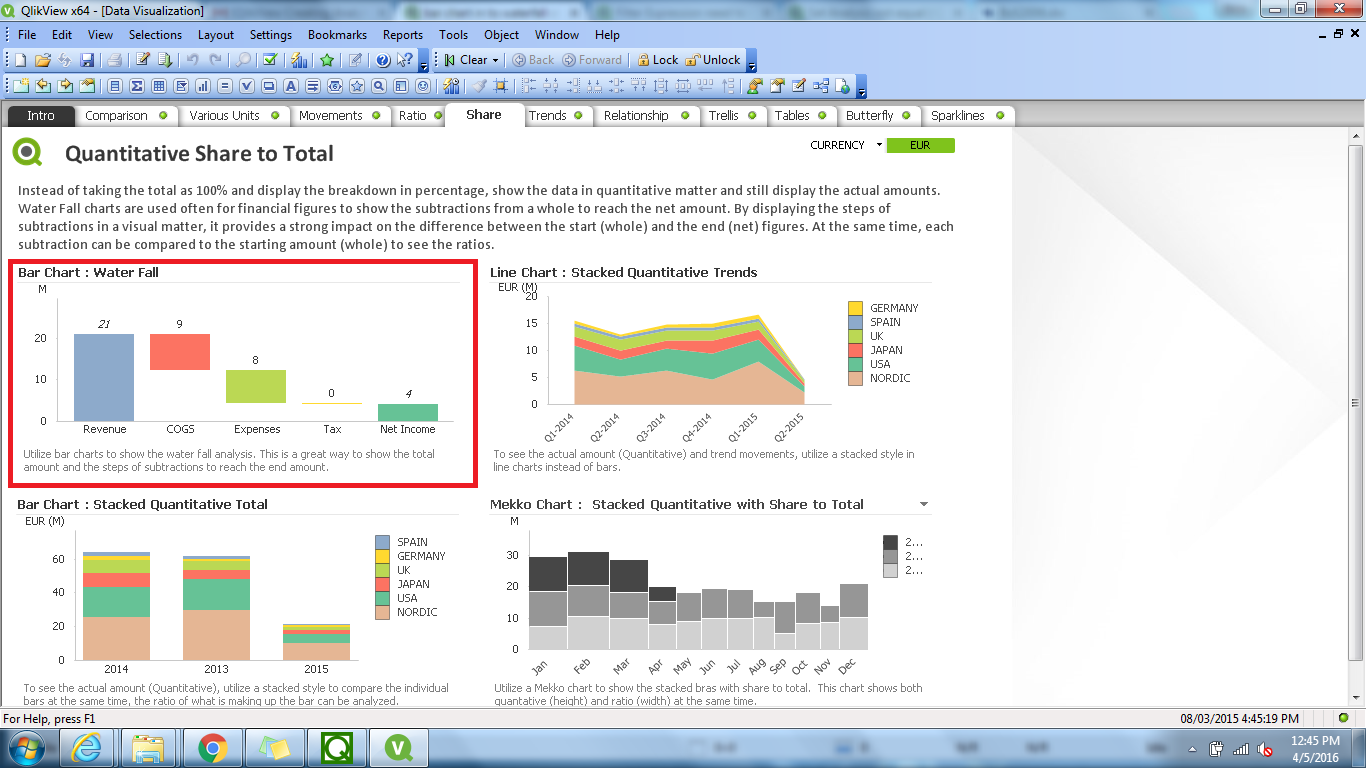1366x768 pixels.
Task: Open the Selections menu
Action: (155, 34)
